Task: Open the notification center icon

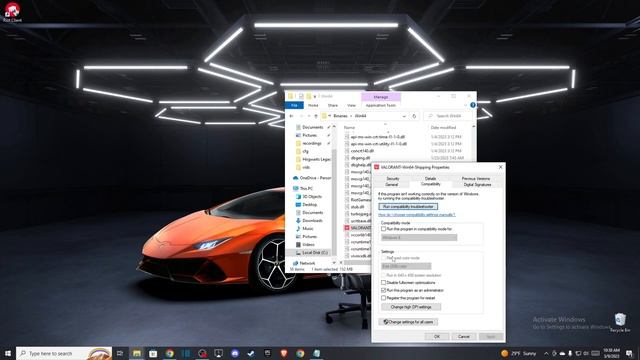Action: click(629, 353)
